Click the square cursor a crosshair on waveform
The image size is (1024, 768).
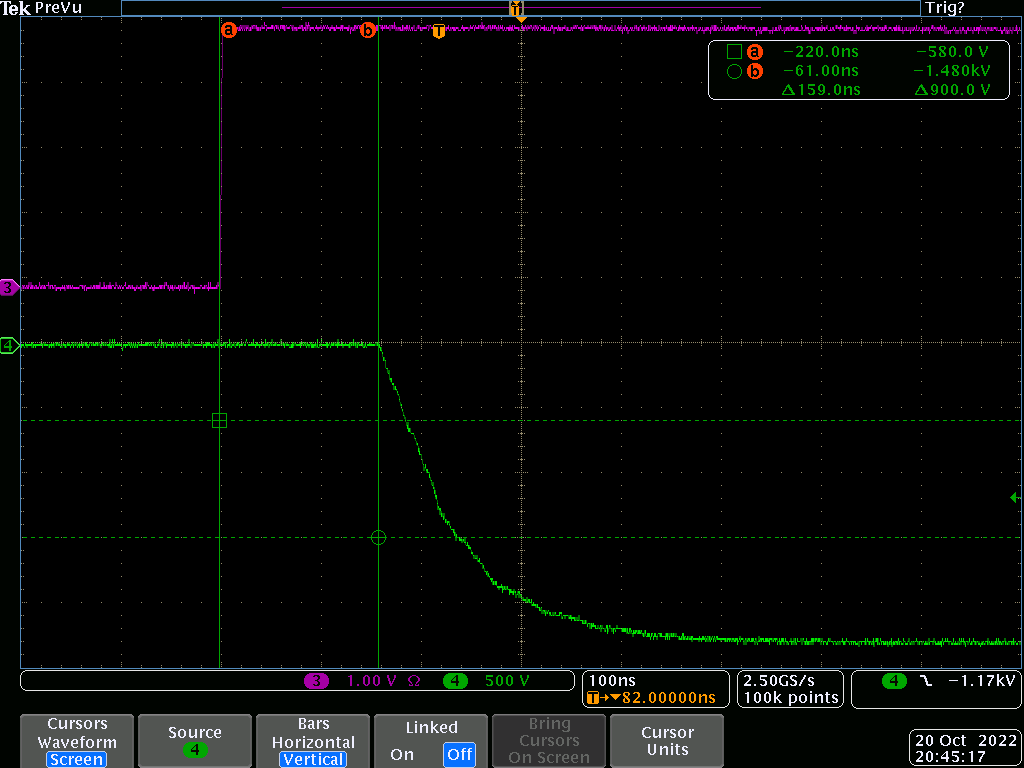[220, 421]
